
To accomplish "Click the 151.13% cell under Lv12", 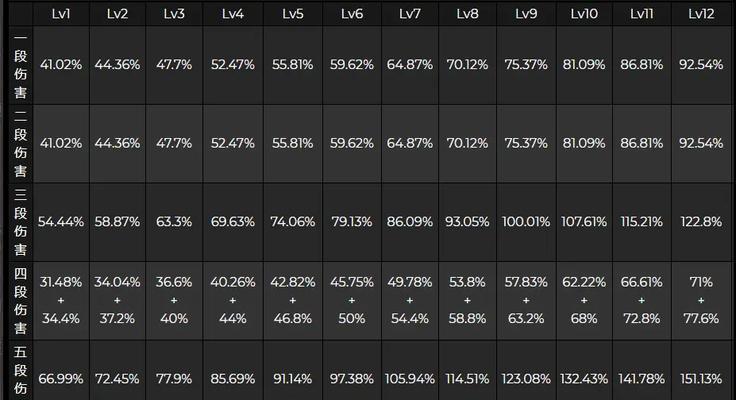I will click(700, 378).
